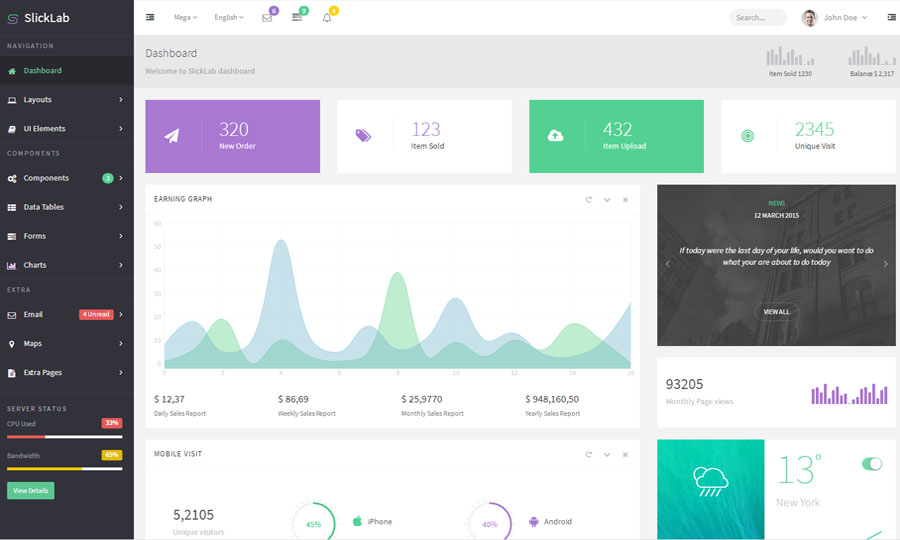900x540 pixels.
Task: Click the envelope messages icon in top bar
Action: (267, 18)
